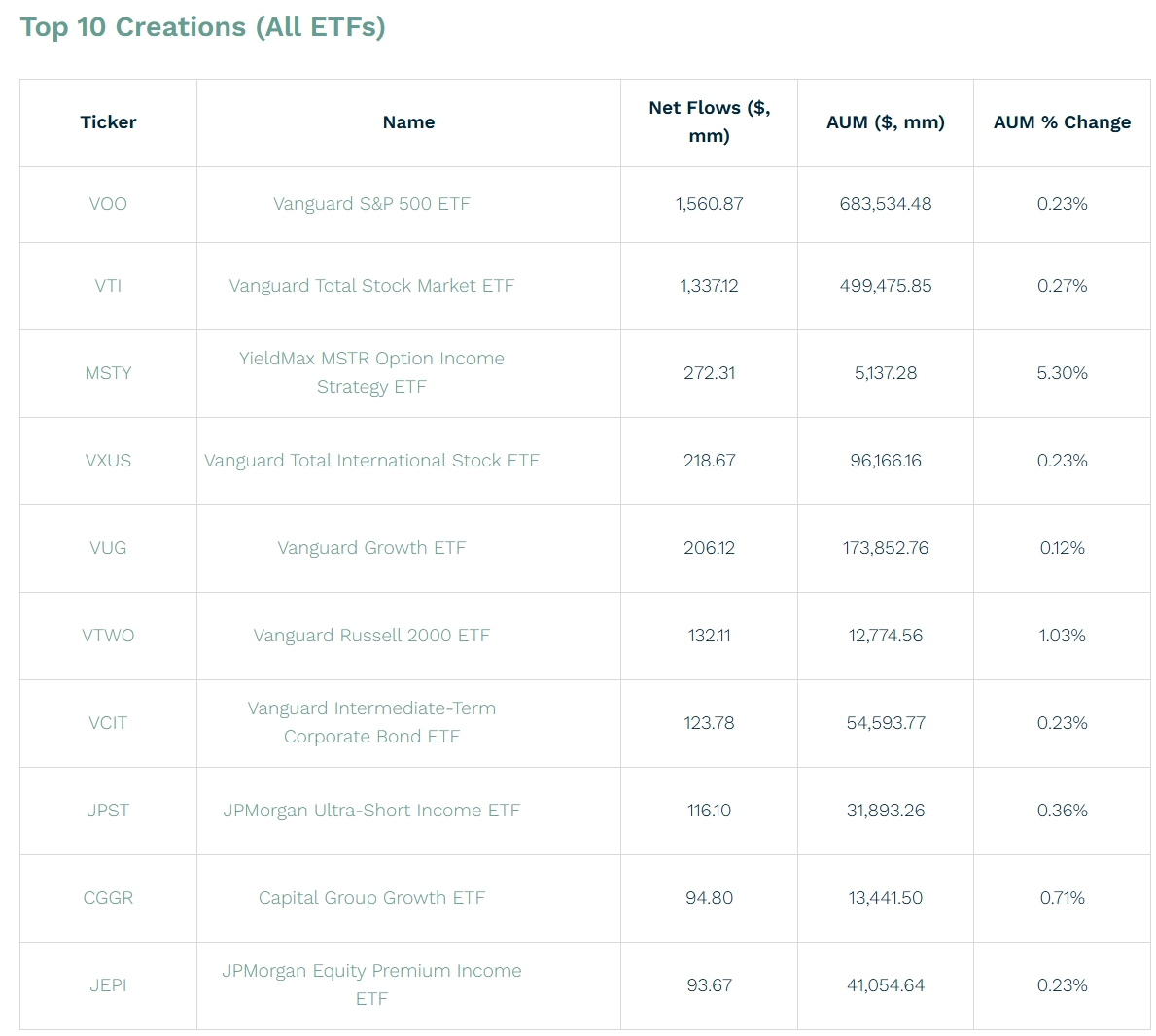1156x1036 pixels.
Task: Open the JEPI ticker link
Action: point(108,985)
